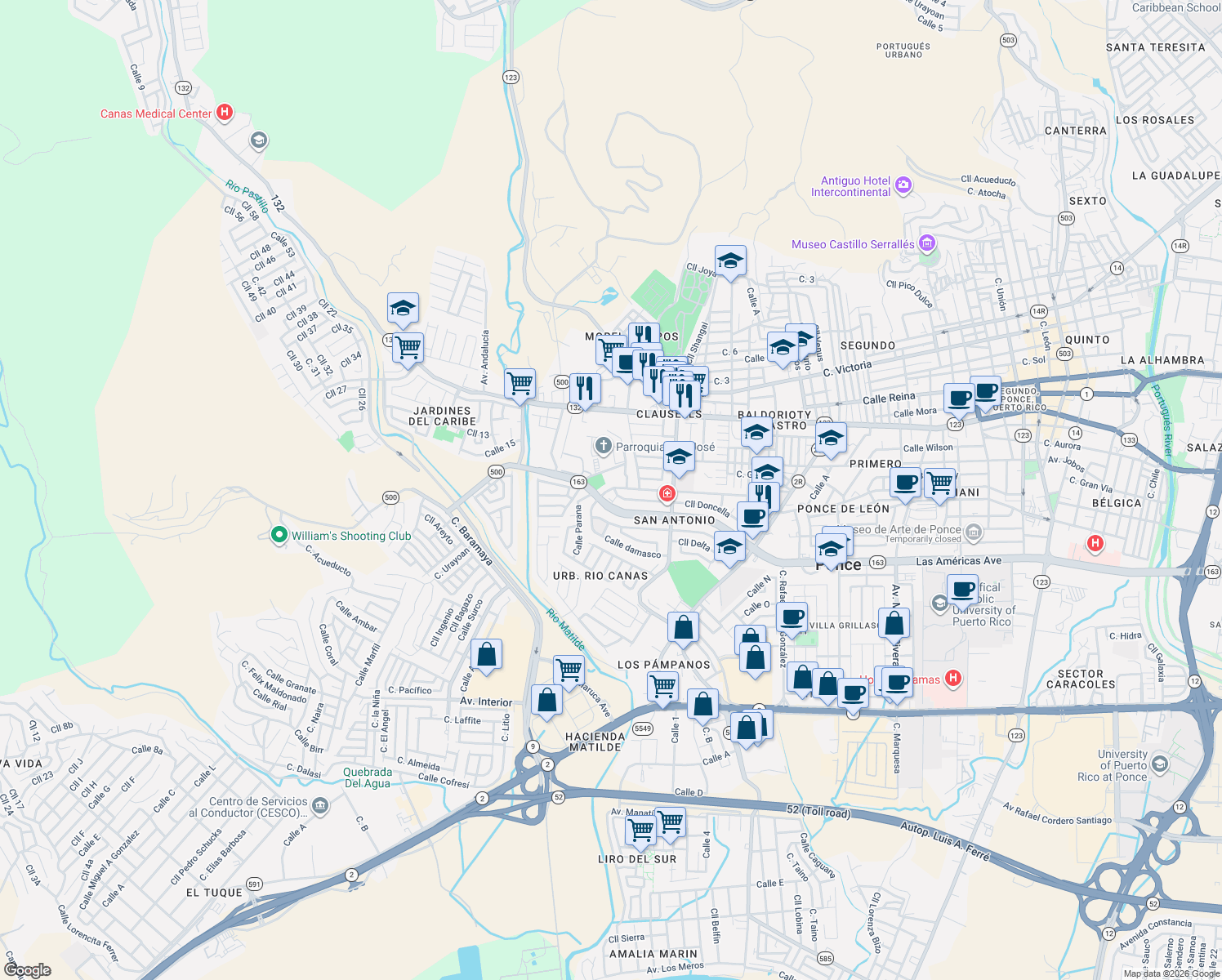The width and height of the screenshot is (1222, 980).
Task: Click the AMALIA MARIN neighborhood label
Action: (653, 954)
